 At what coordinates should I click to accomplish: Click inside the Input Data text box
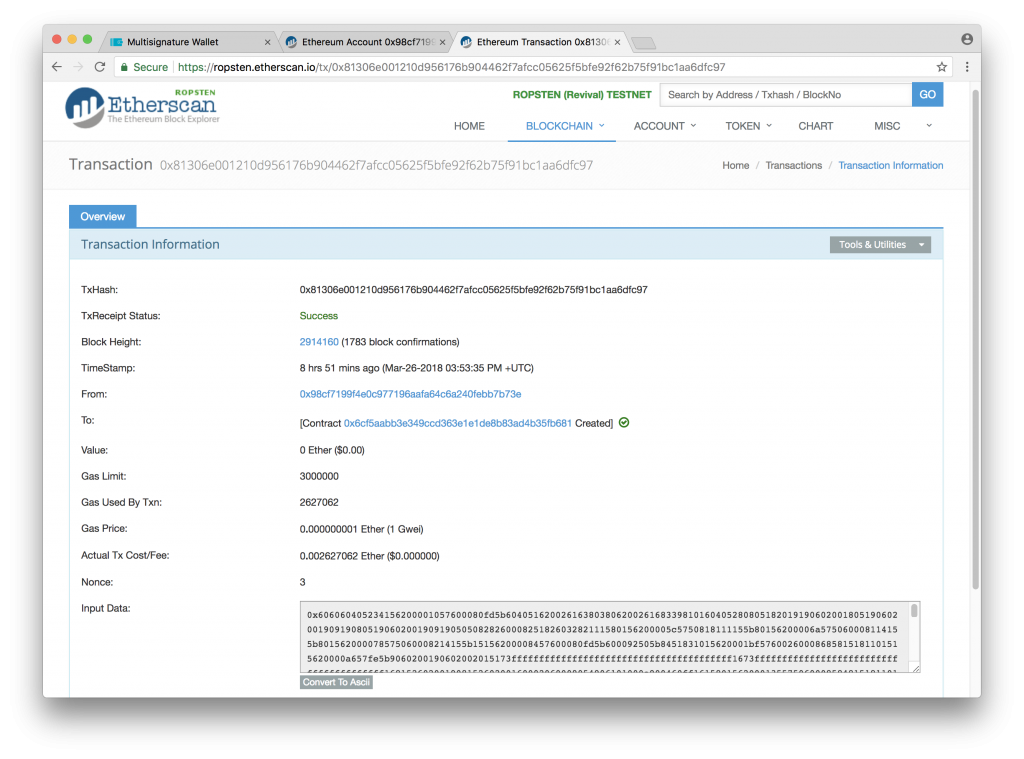[604, 637]
